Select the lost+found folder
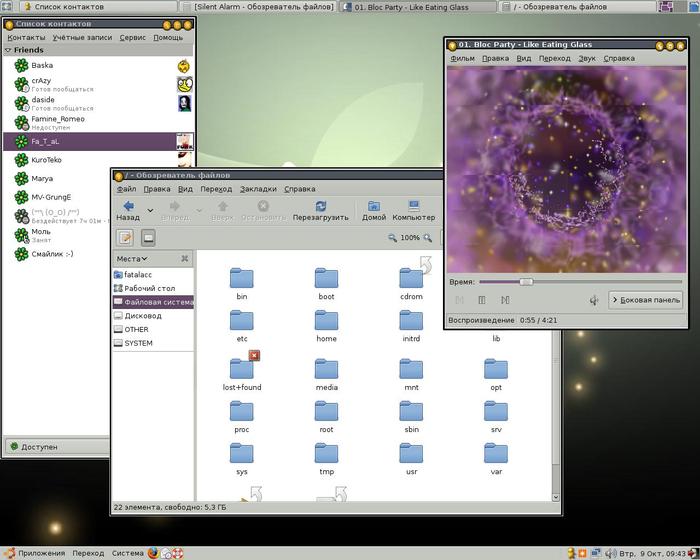The height and width of the screenshot is (560, 700). pos(242,374)
